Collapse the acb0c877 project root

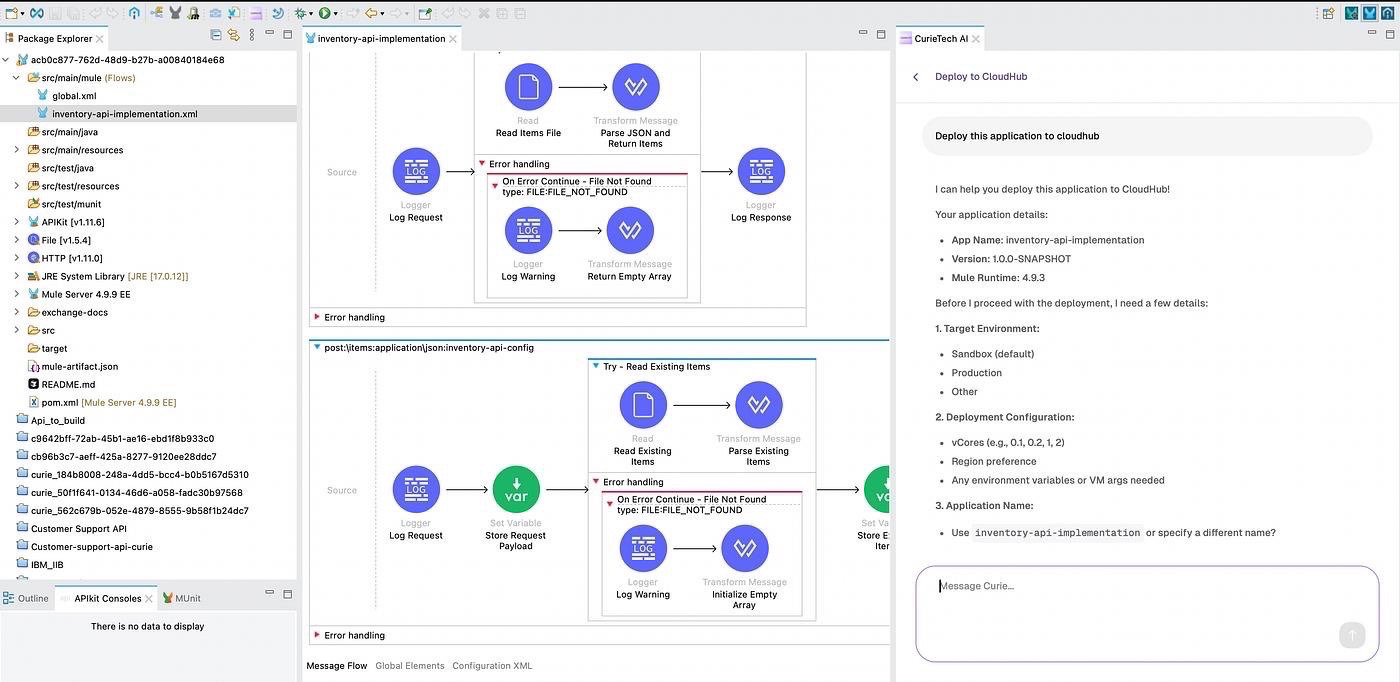(x=6, y=60)
